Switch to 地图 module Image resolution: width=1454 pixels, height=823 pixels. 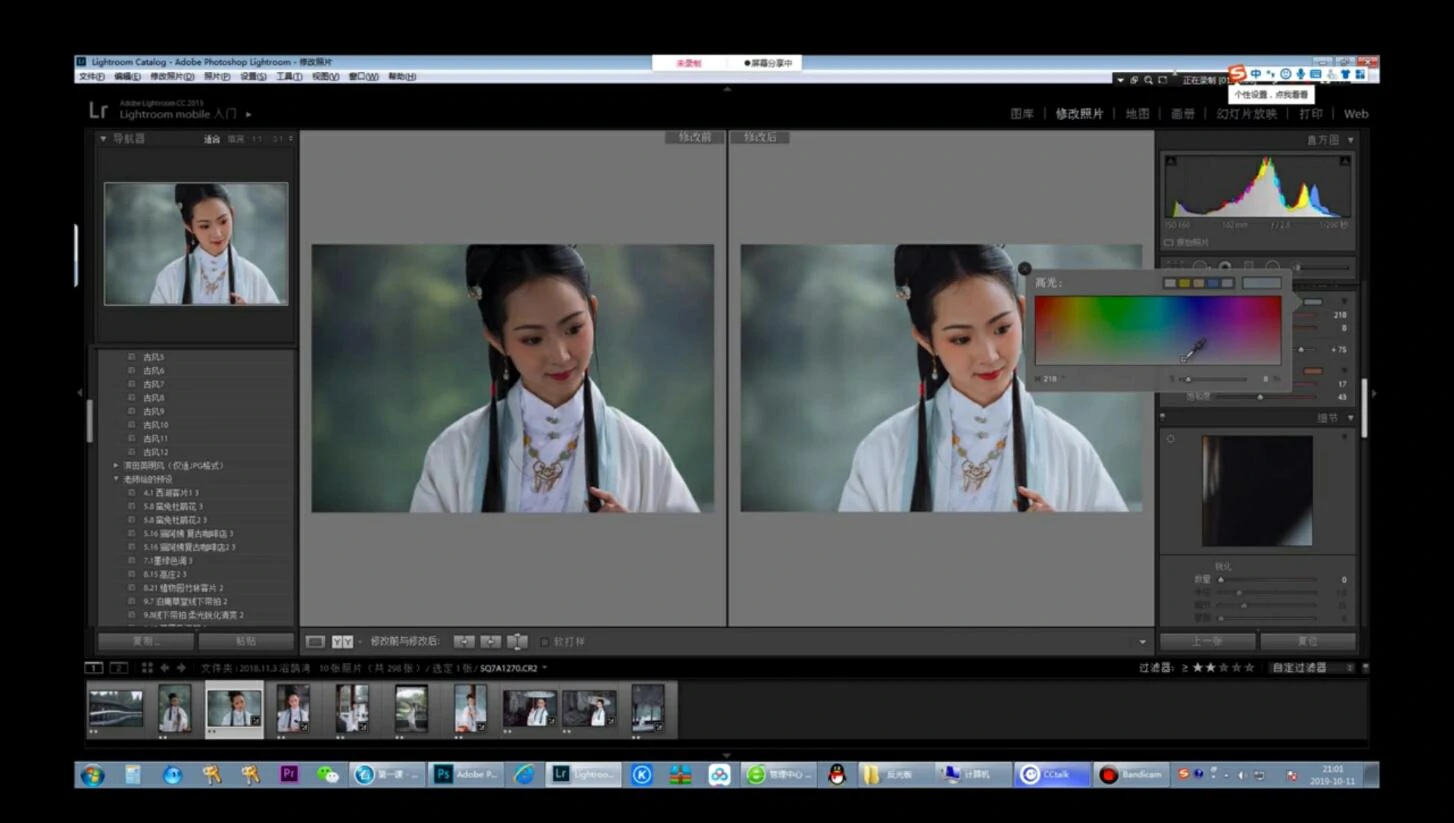point(1138,114)
